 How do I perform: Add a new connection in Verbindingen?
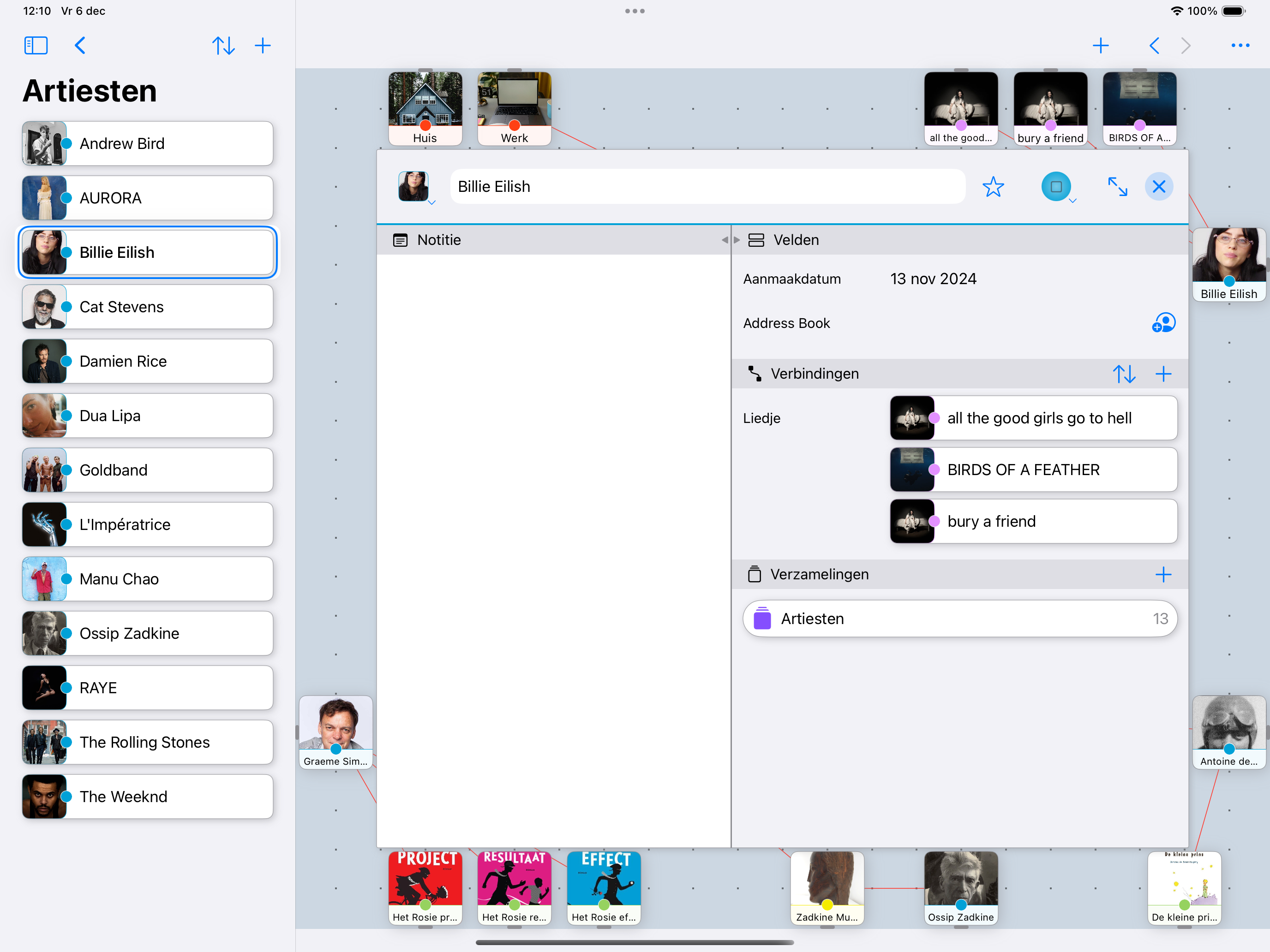coord(1163,374)
